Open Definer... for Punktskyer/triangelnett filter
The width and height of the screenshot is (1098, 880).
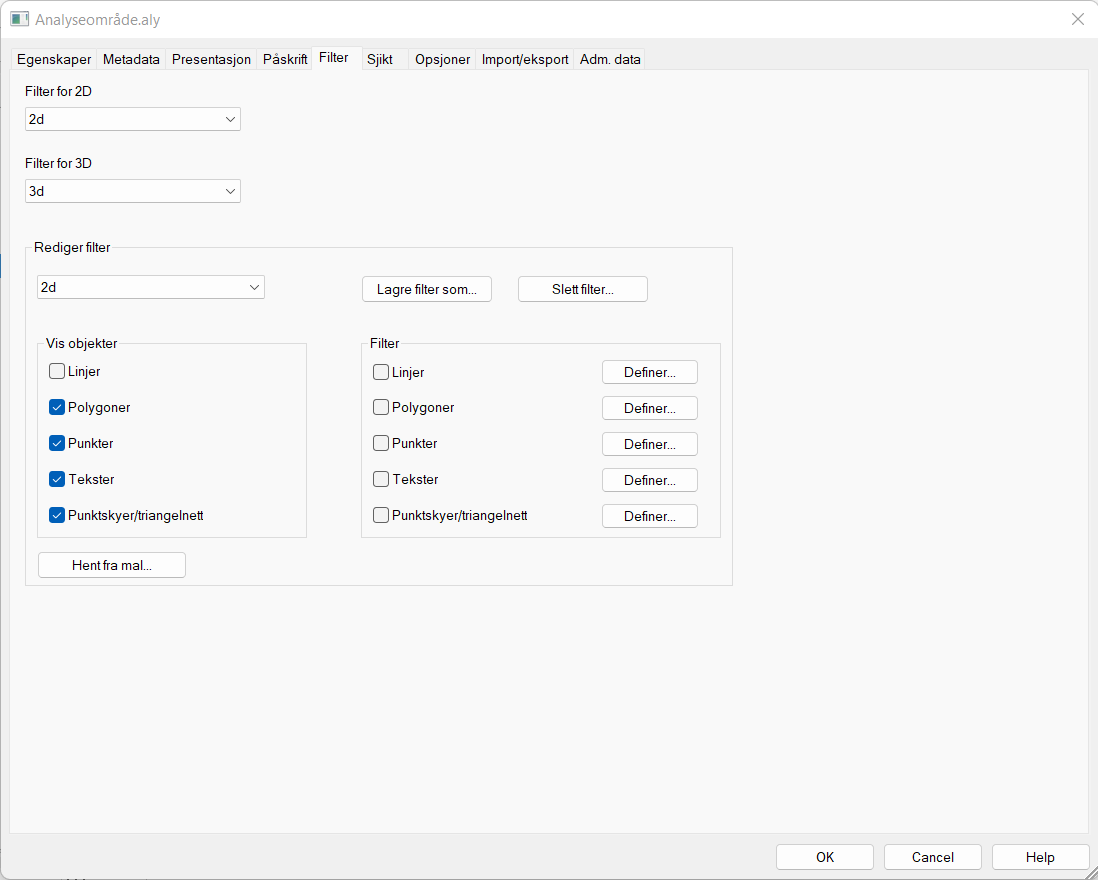click(649, 516)
